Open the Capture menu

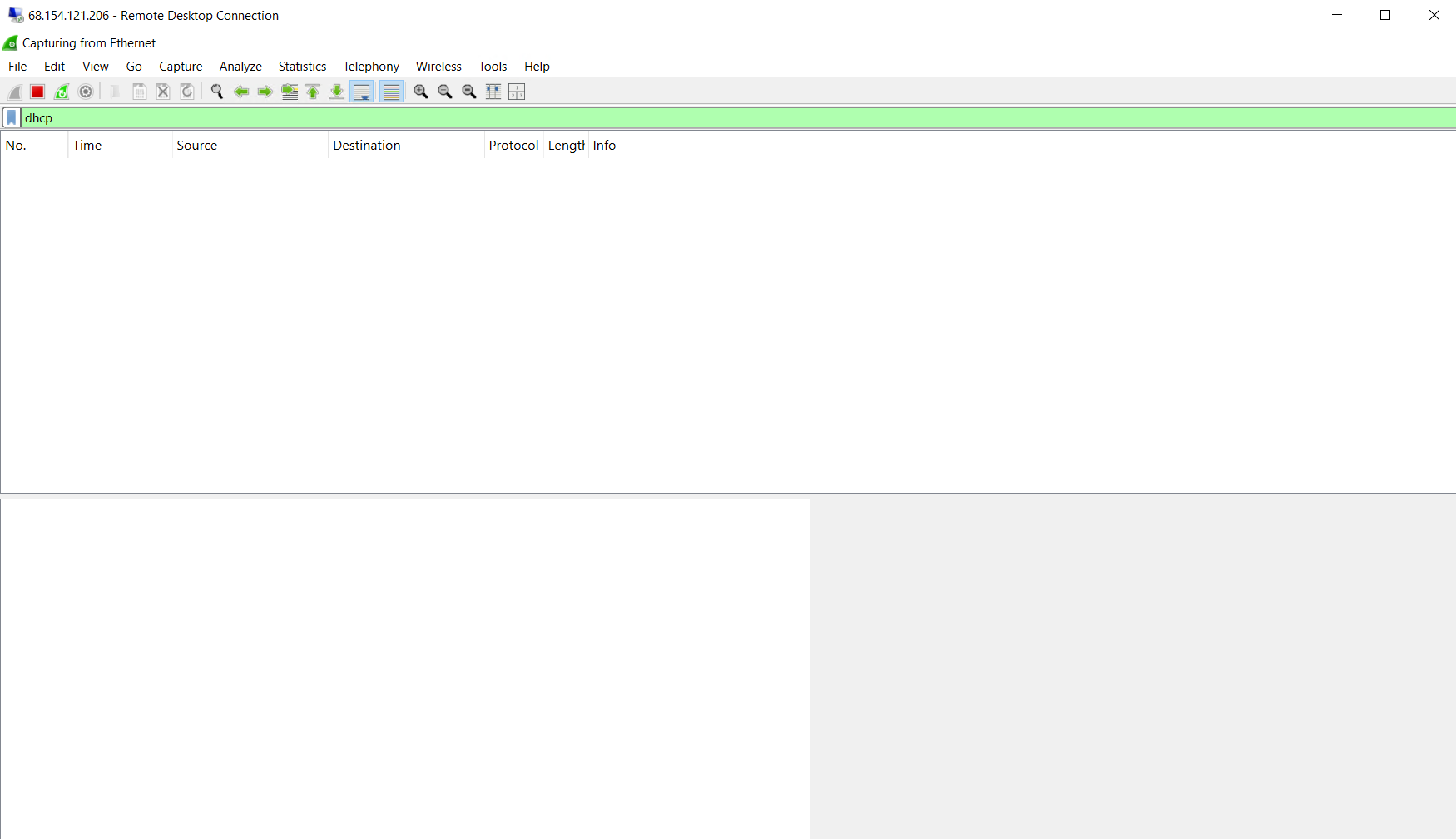pyautogui.click(x=181, y=67)
